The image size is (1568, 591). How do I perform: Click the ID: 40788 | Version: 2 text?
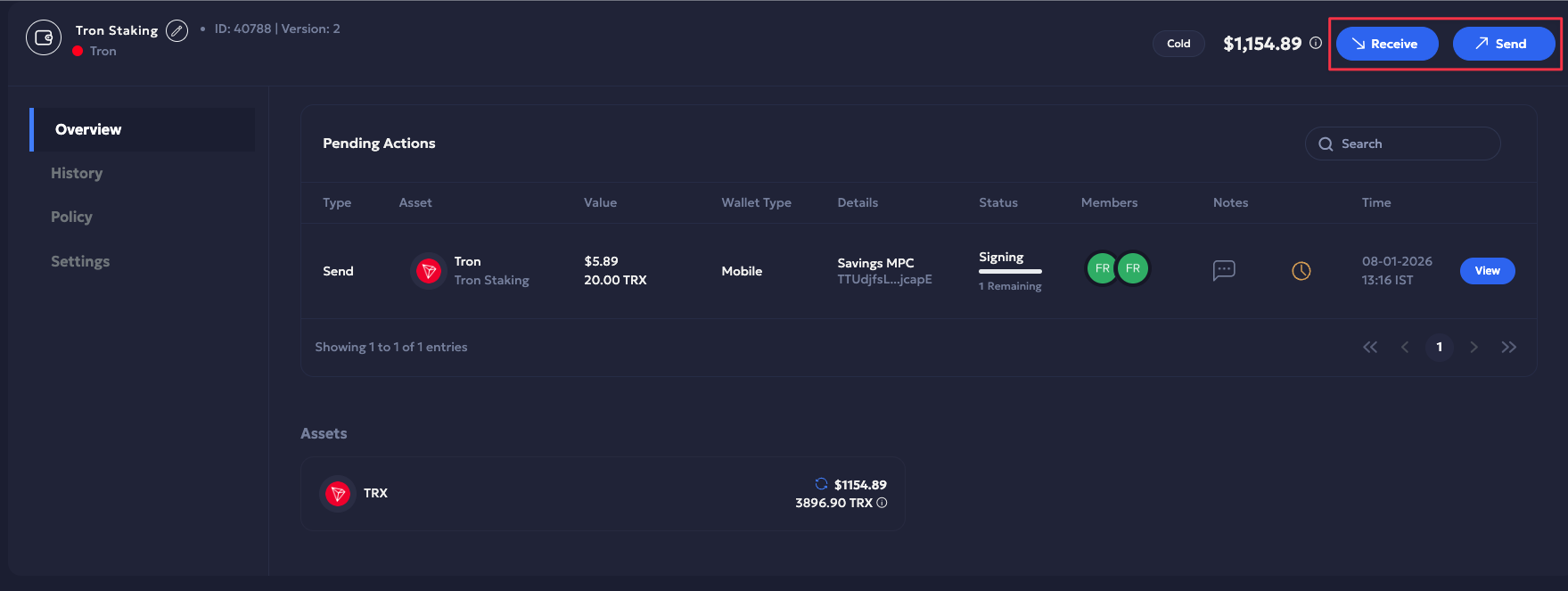pos(277,29)
